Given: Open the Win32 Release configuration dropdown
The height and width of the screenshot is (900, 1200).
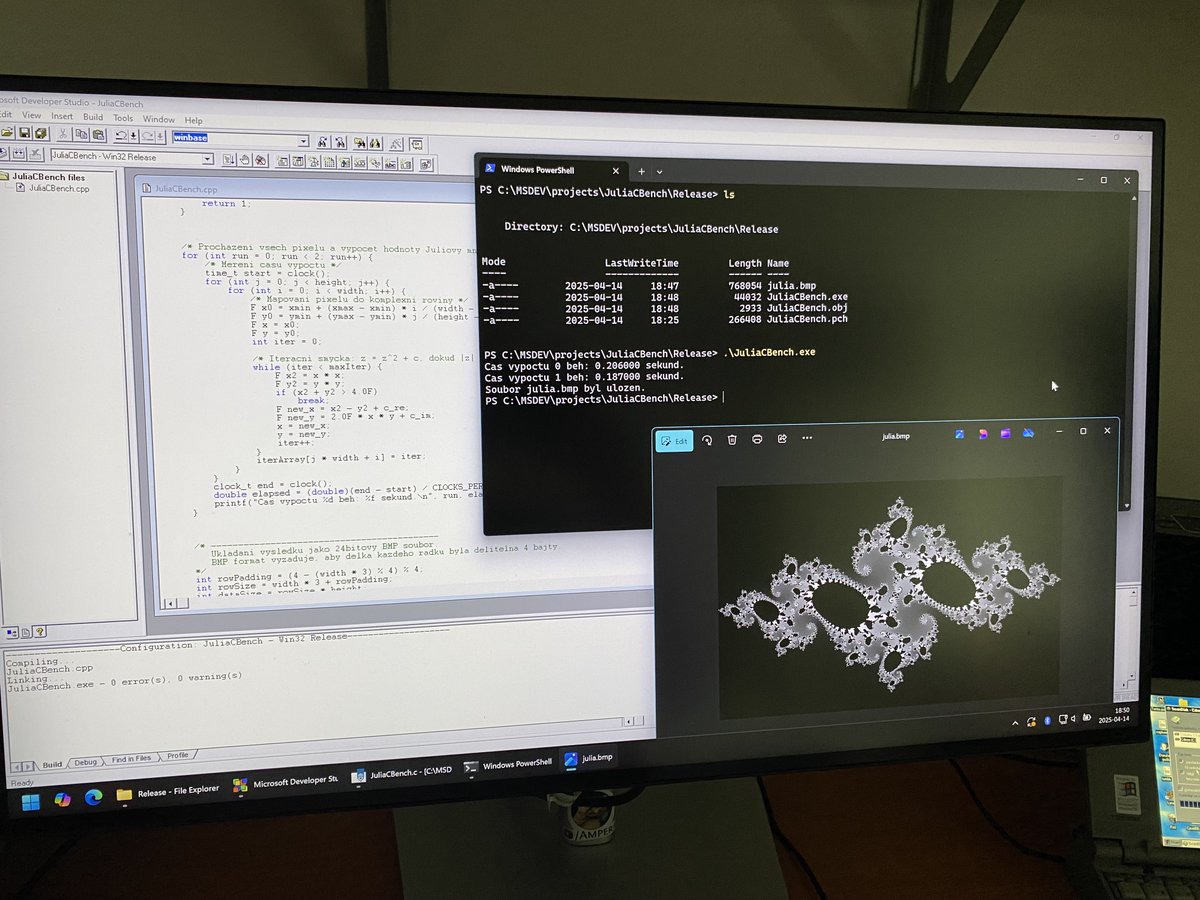Looking at the screenshot, I should pos(207,159).
